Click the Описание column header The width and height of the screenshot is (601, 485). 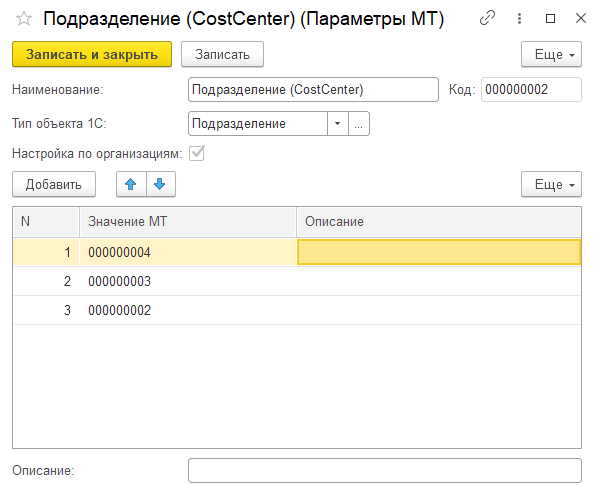438,221
